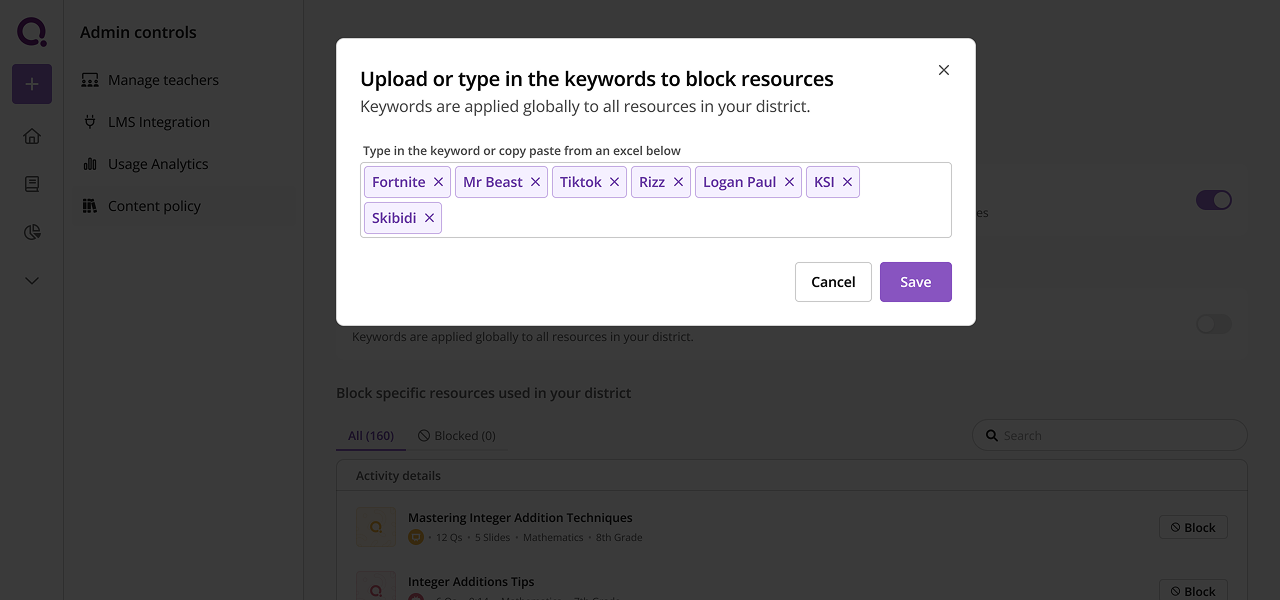Open the purple plus create button
The height and width of the screenshot is (600, 1280).
click(31, 84)
